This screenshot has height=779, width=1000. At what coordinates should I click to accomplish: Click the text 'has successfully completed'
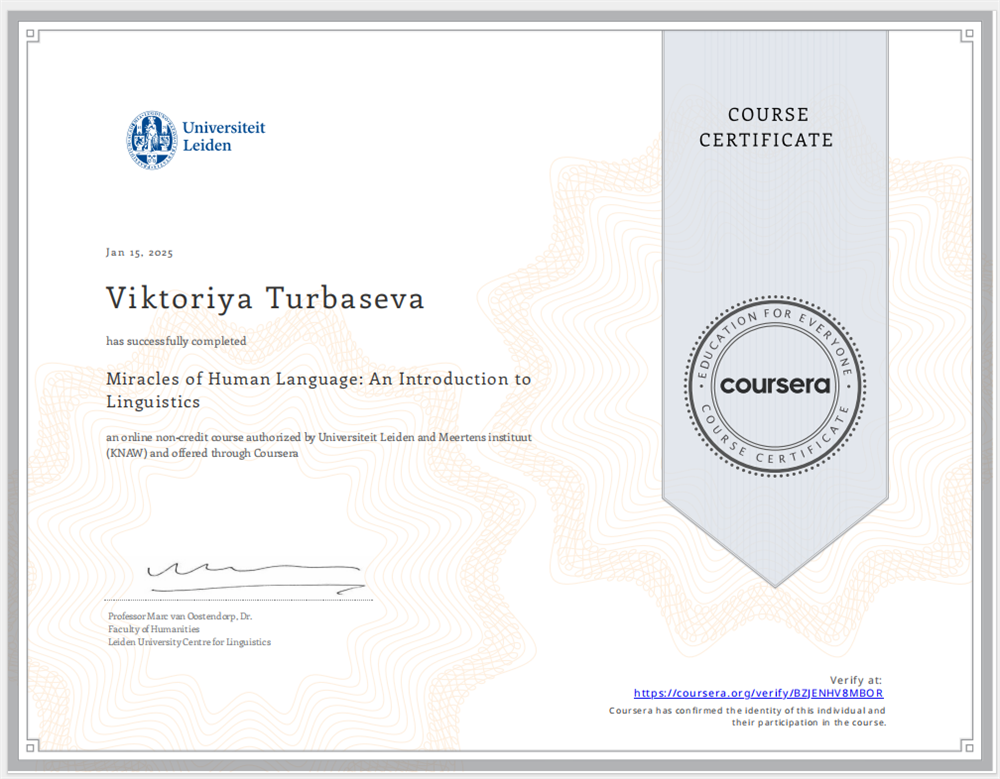tap(176, 341)
